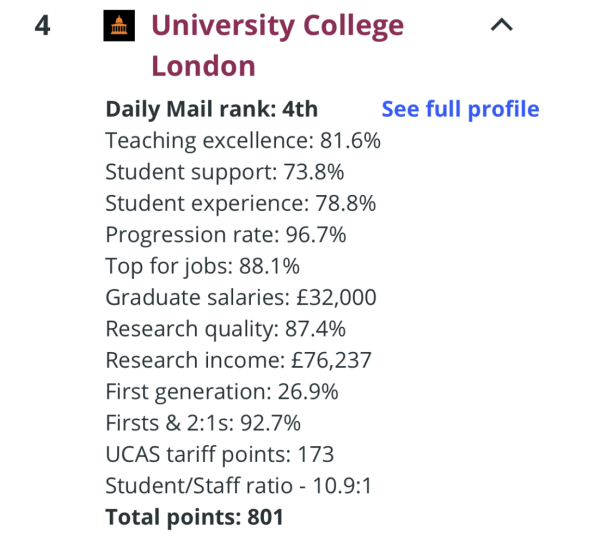This screenshot has height=541, width=589.
Task: Click the Progression rate 96.7% row
Action: [226, 235]
